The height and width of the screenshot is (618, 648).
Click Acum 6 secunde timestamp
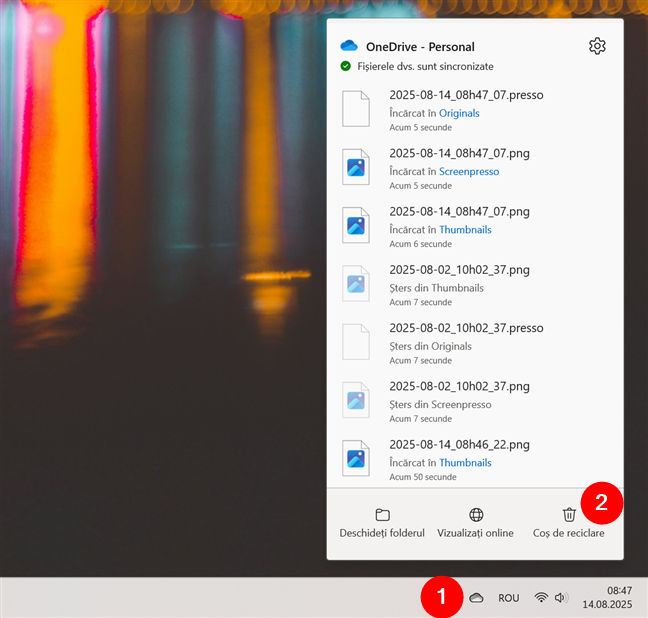tap(420, 244)
